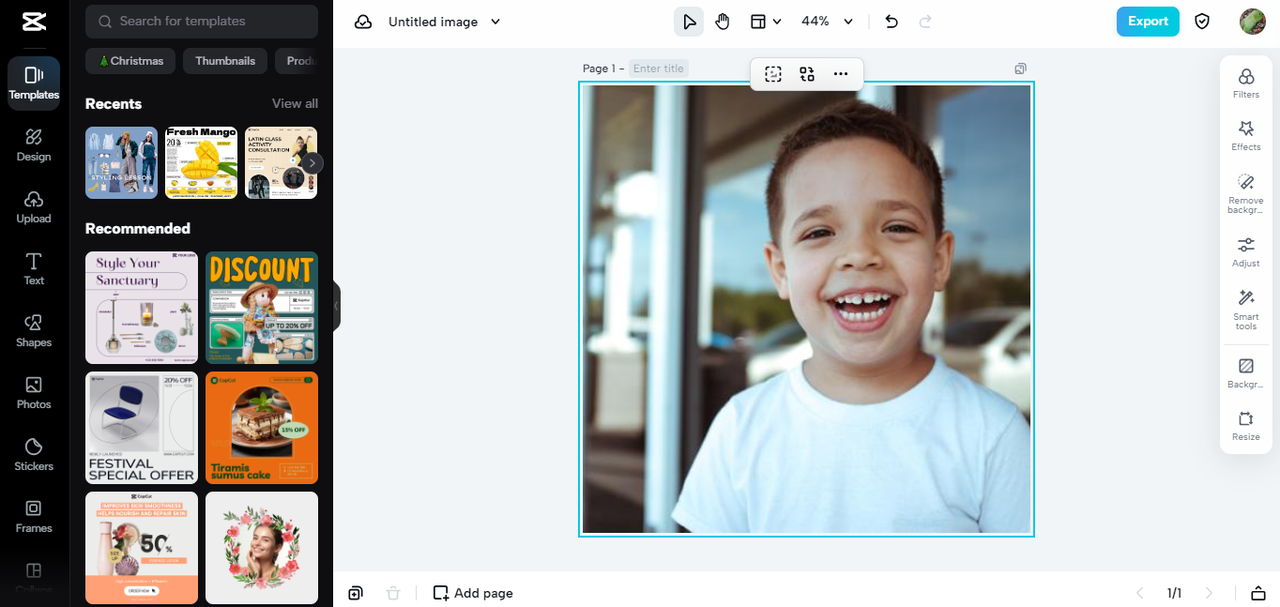Expand the pages panel icon at bottom right
Image resolution: width=1280 pixels, height=607 pixels.
[1259, 593]
